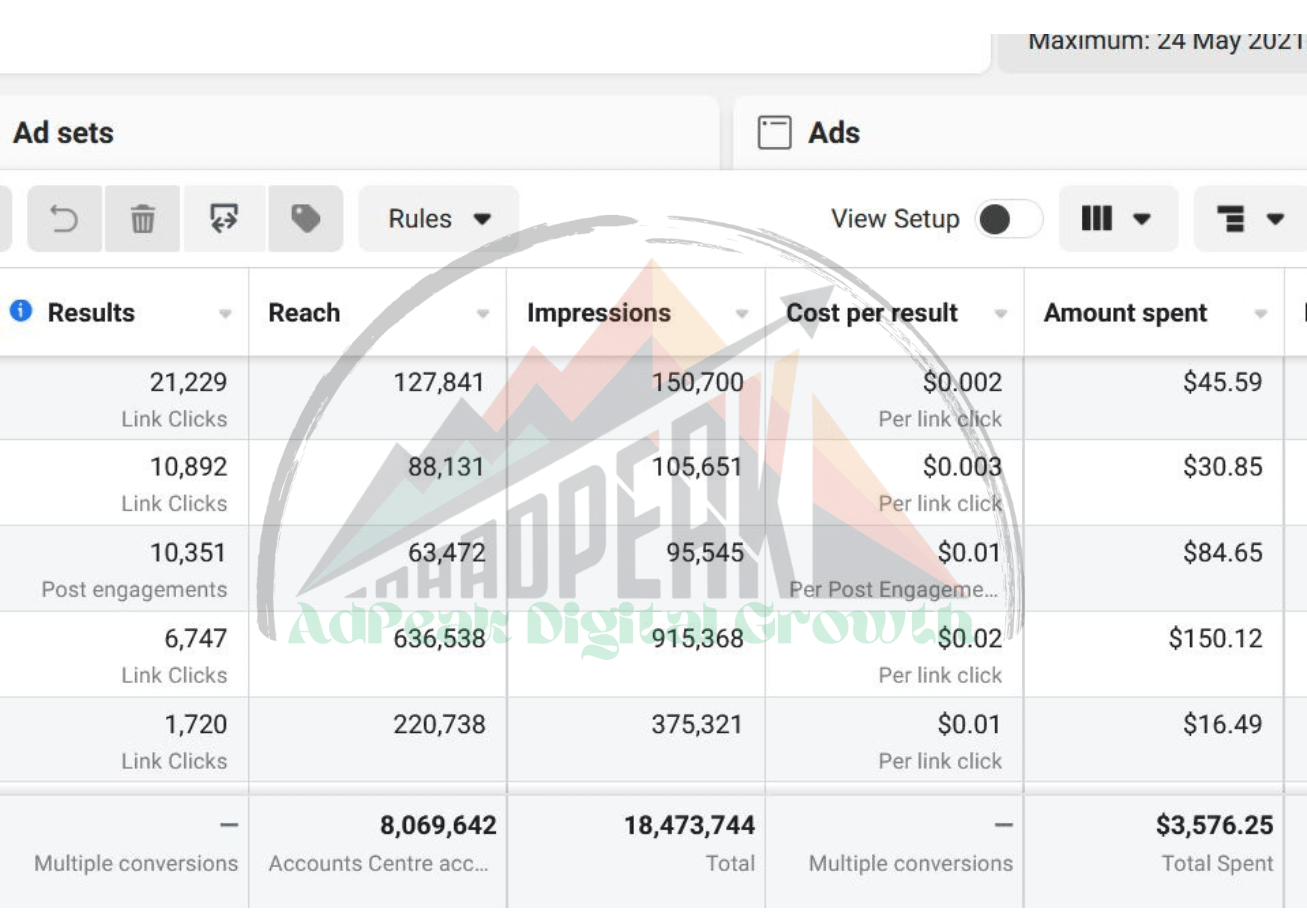This screenshot has width=1307, height=924.
Task: Select the 150,700 impressions cell
Action: 636,398
